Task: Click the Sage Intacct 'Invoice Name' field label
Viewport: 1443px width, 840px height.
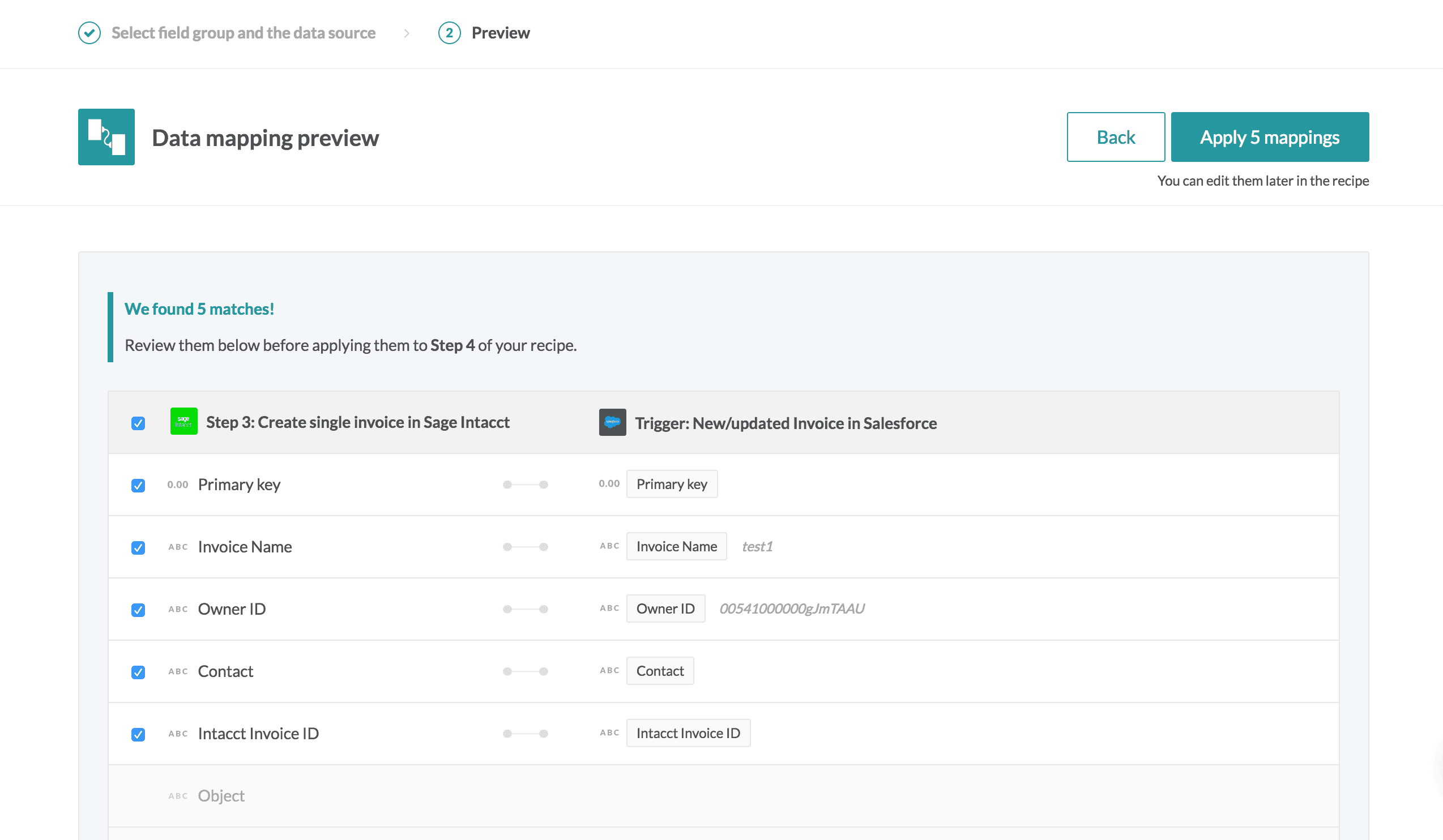Action: tap(245, 547)
